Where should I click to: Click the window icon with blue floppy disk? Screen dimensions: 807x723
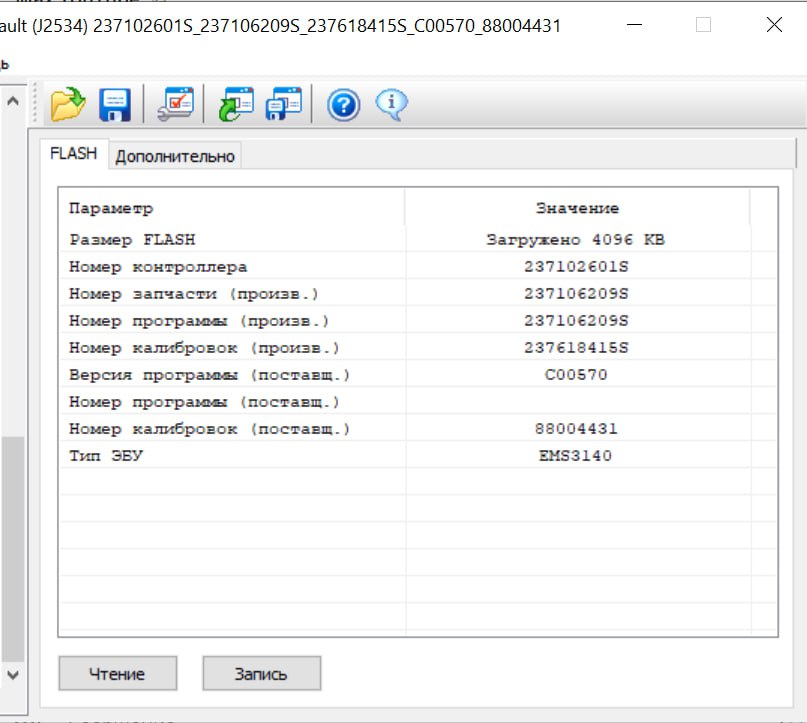[x=283, y=103]
